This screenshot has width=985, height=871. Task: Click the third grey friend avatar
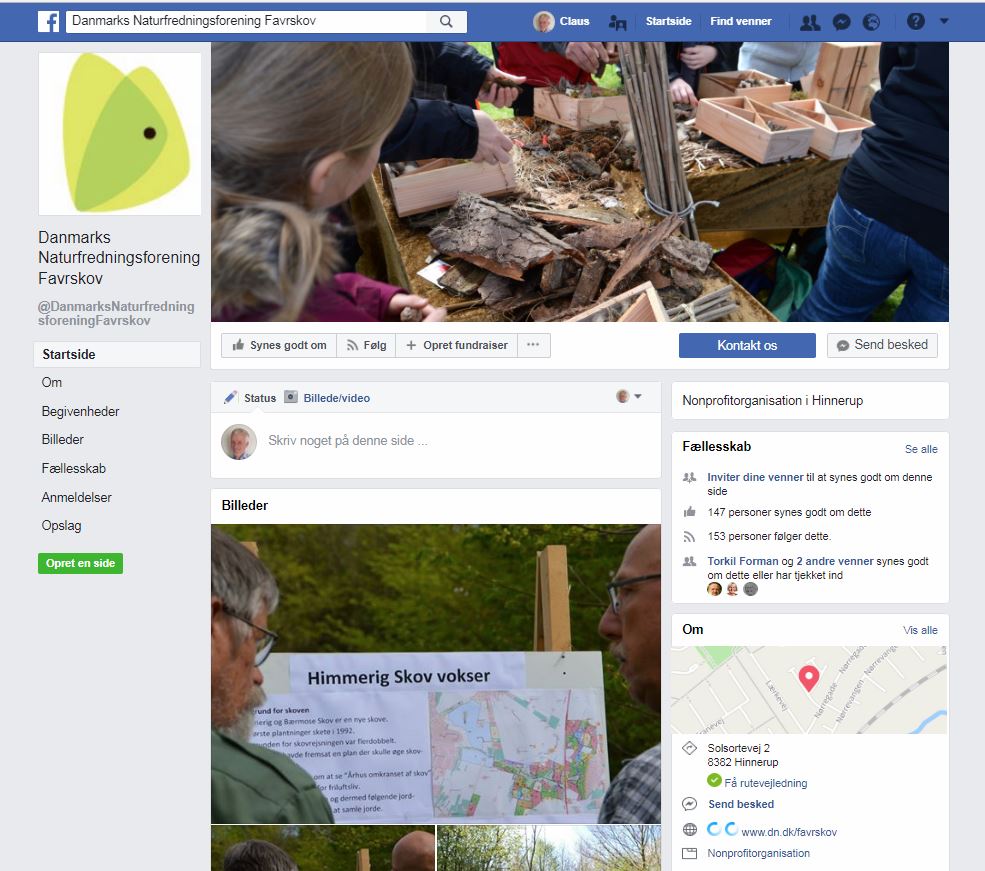coord(751,589)
